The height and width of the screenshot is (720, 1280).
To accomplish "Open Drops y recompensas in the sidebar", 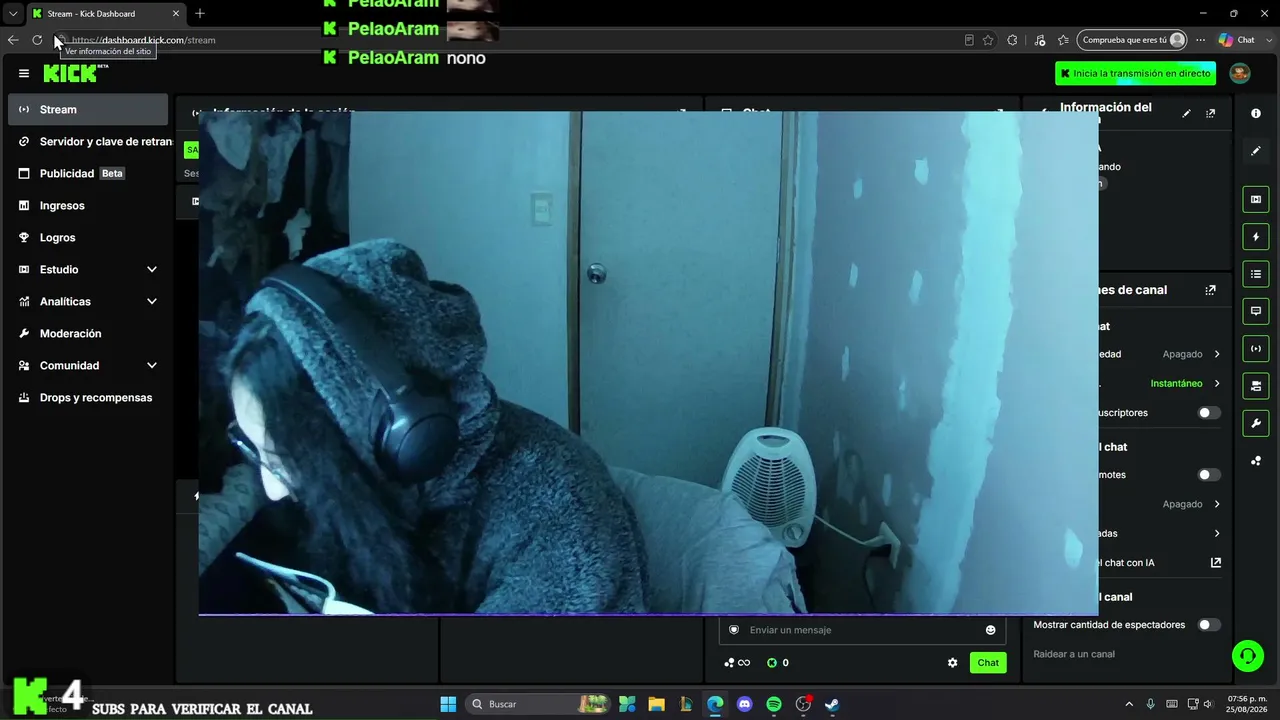I will pos(88,398).
